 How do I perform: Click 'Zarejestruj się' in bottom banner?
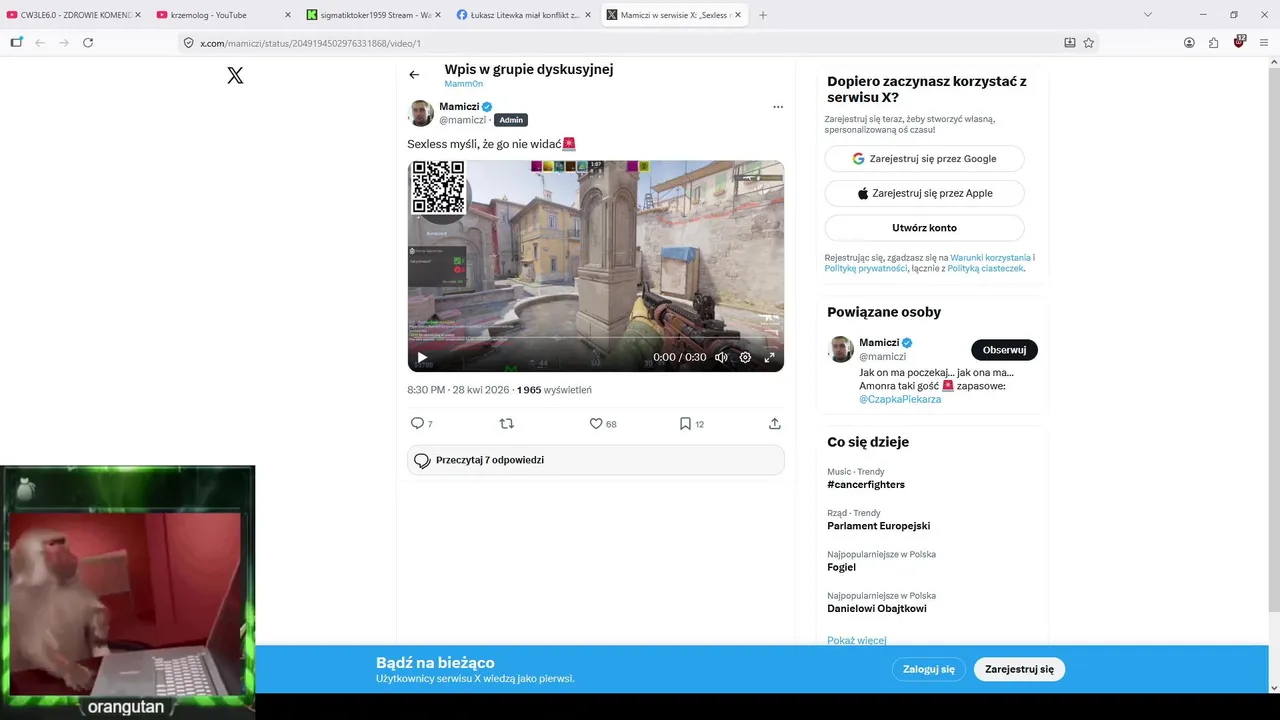1019,669
